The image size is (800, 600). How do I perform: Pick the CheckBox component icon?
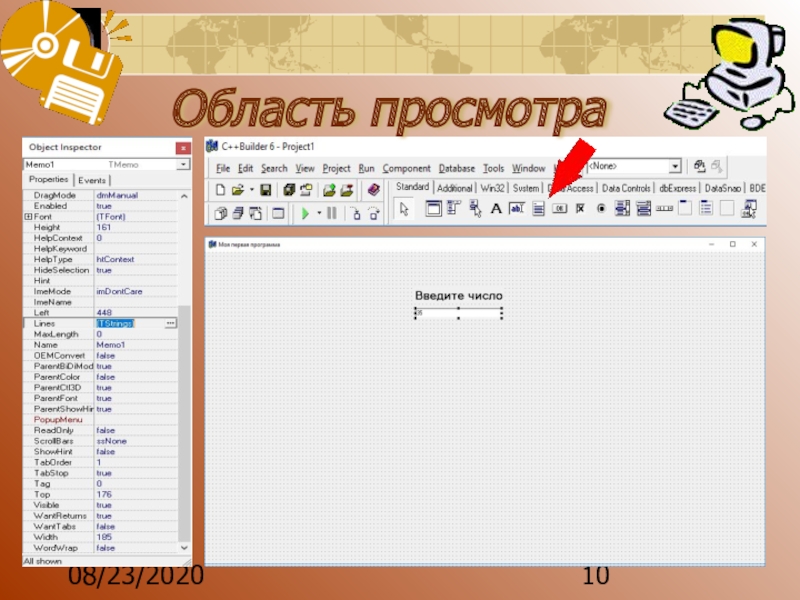point(580,209)
